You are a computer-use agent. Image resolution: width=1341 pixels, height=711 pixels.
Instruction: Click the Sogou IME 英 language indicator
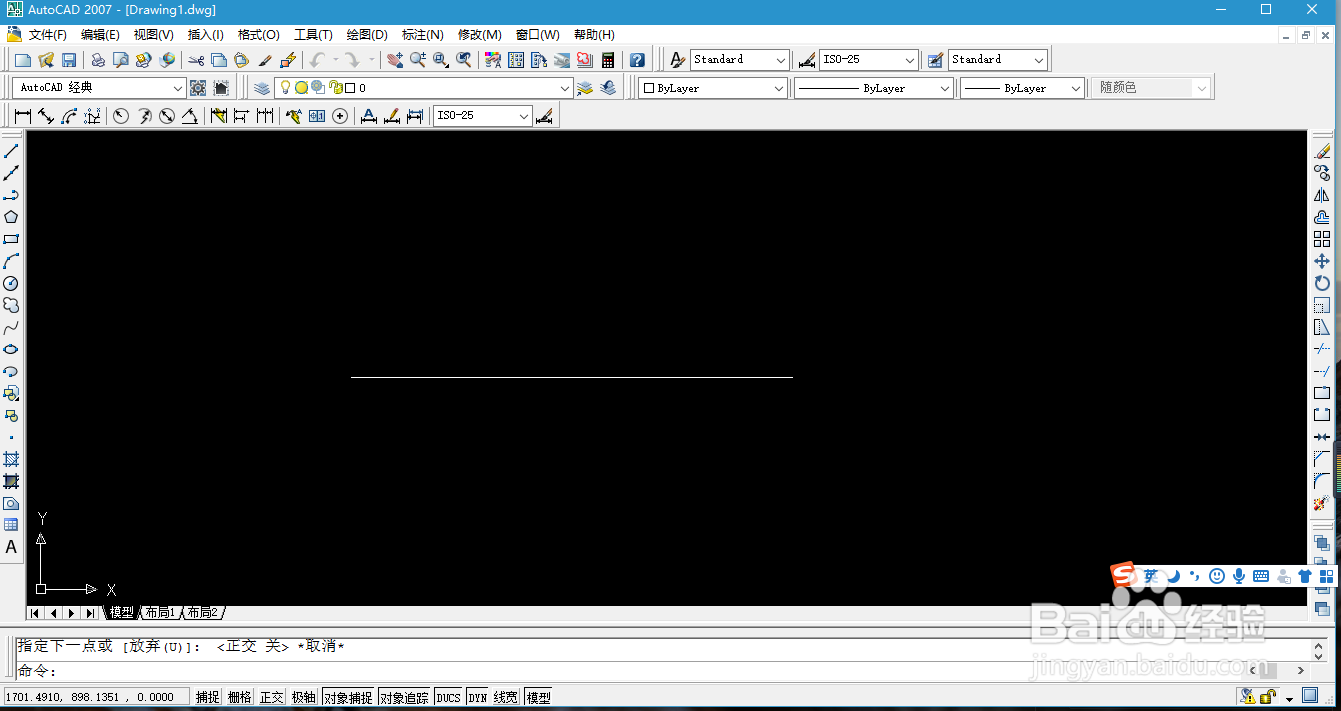tap(1151, 576)
